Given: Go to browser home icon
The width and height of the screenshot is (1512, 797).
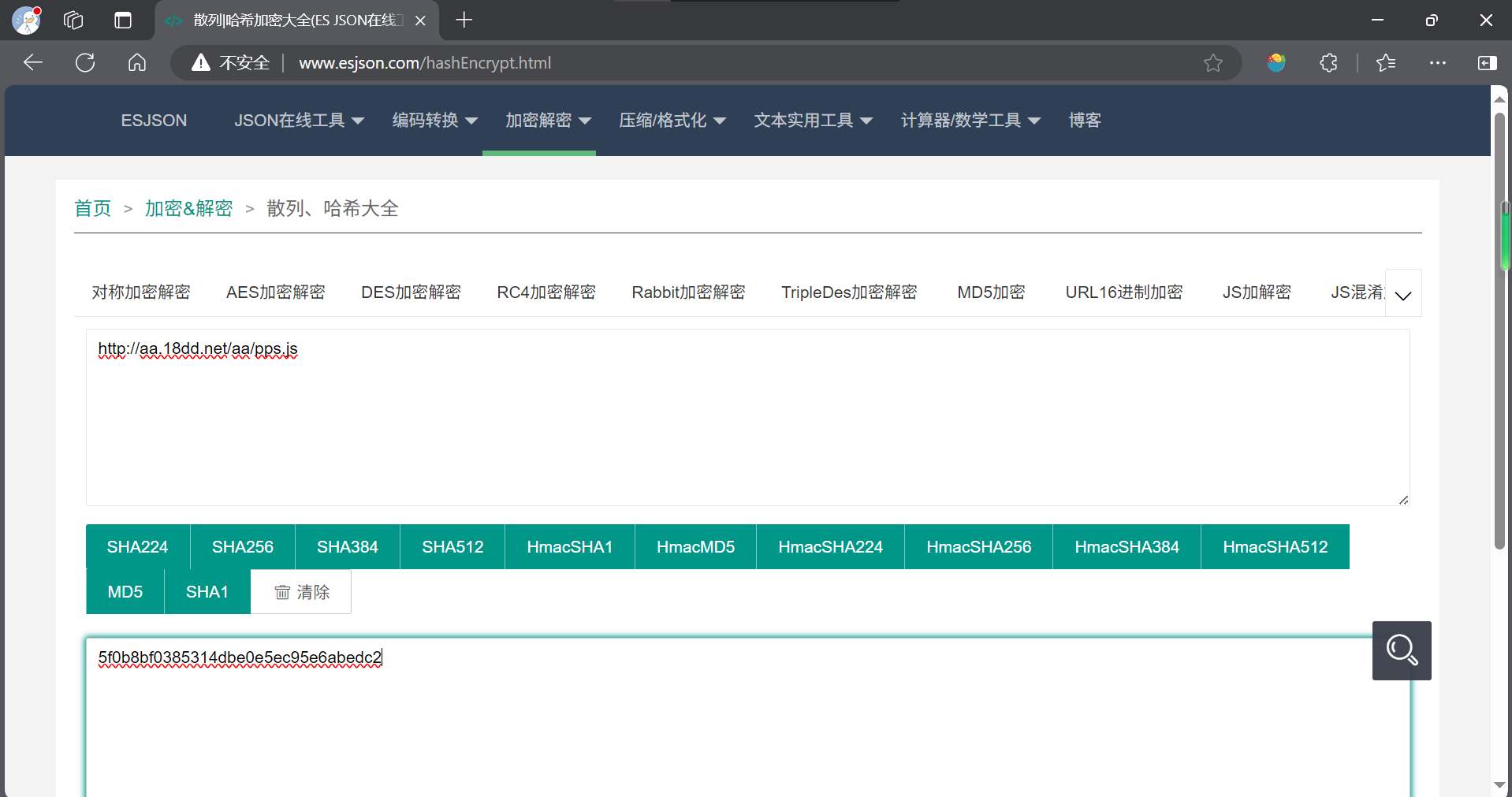Looking at the screenshot, I should click(137, 63).
